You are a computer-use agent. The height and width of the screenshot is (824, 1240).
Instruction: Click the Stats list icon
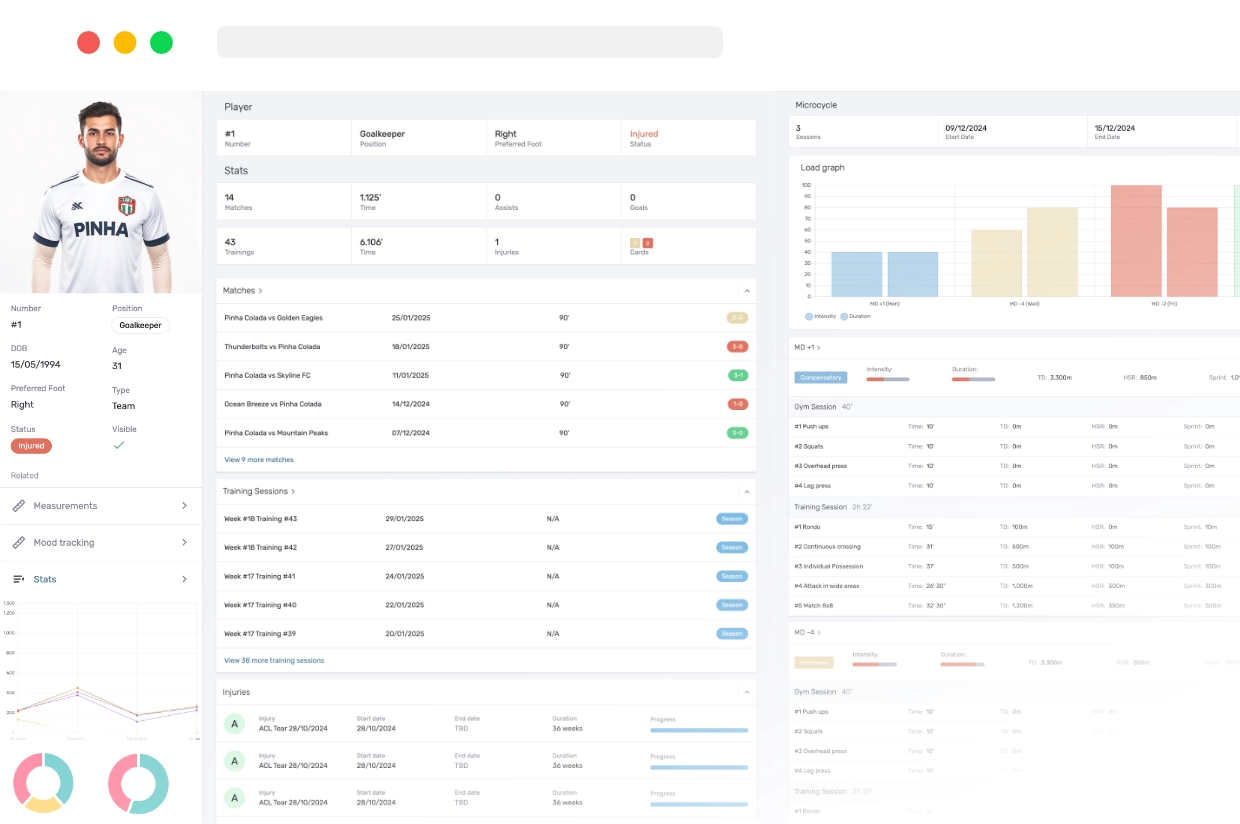[x=18, y=579]
